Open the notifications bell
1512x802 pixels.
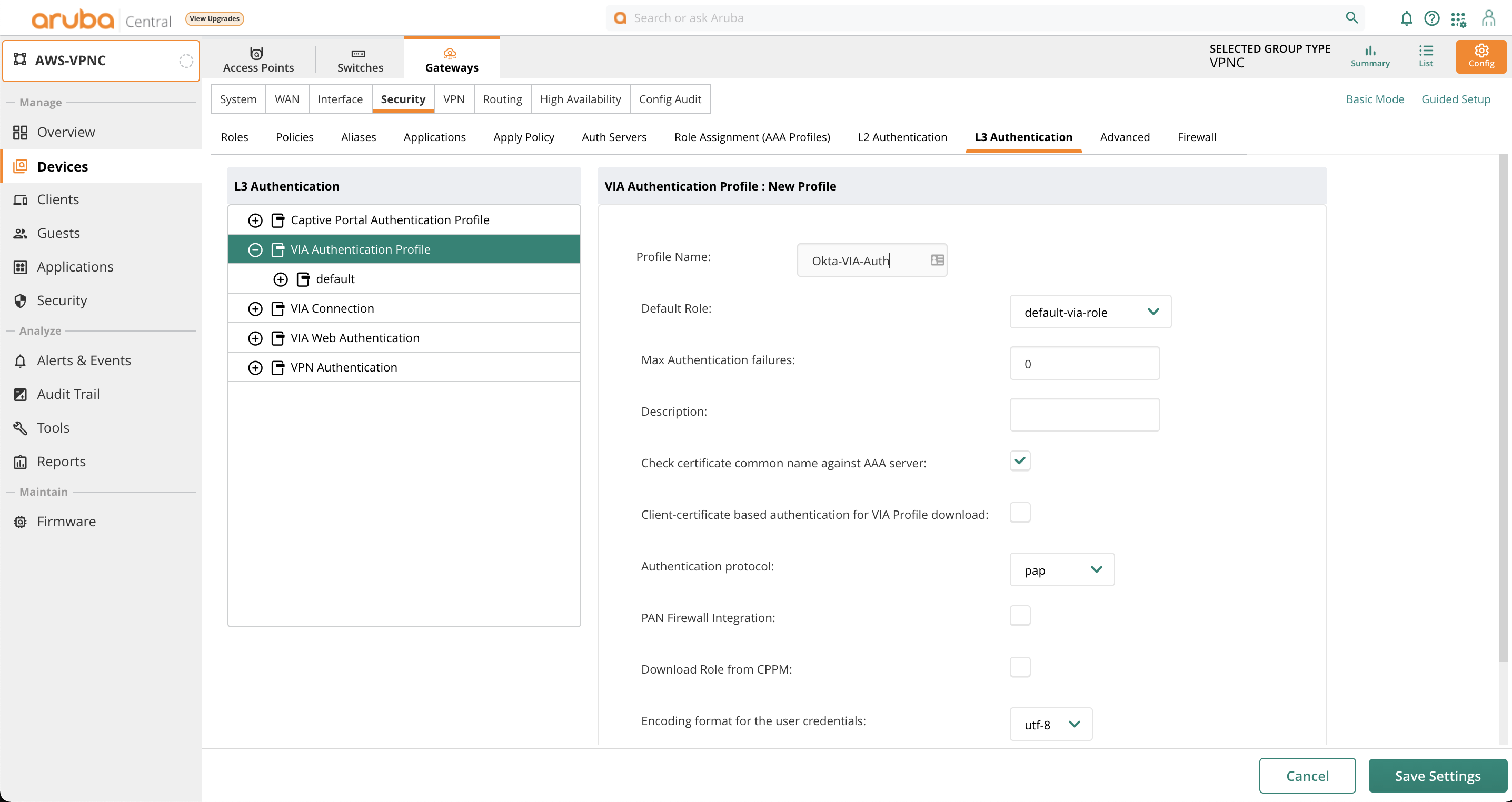[x=1405, y=18]
